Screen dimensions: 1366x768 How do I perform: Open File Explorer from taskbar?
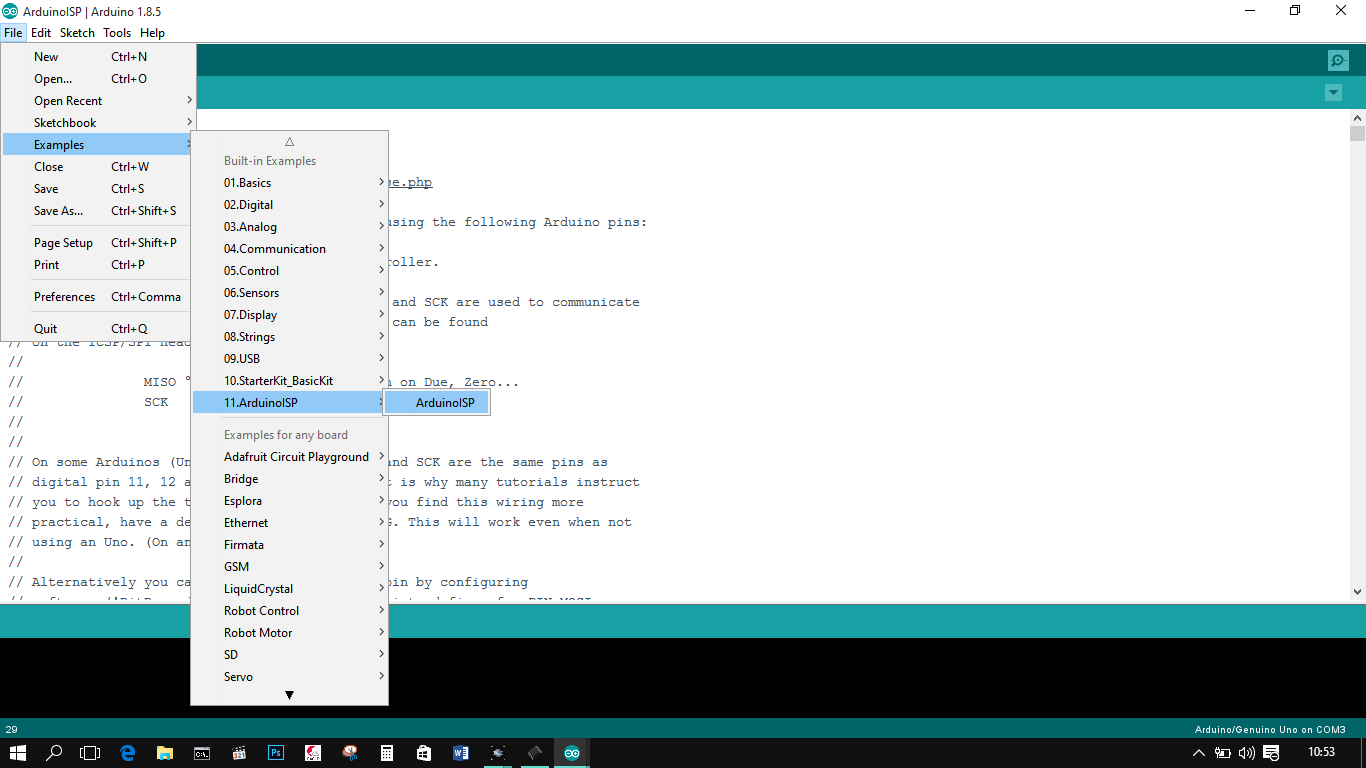tap(165, 752)
